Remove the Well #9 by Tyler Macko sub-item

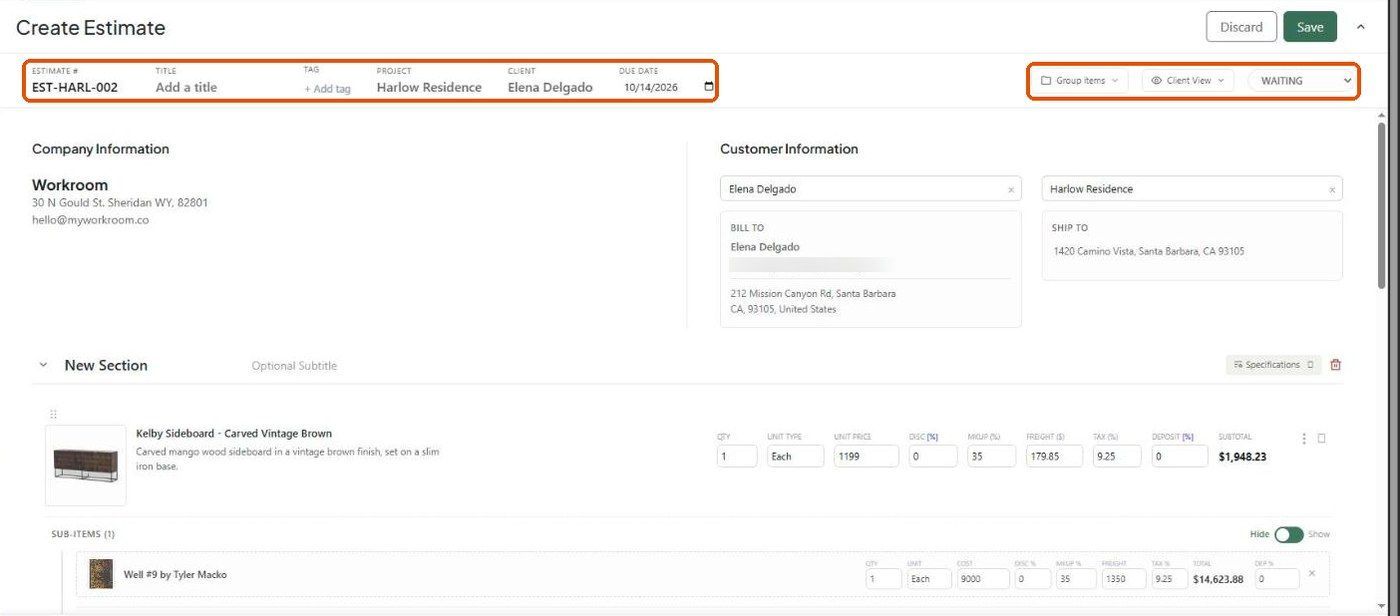click(x=1312, y=573)
